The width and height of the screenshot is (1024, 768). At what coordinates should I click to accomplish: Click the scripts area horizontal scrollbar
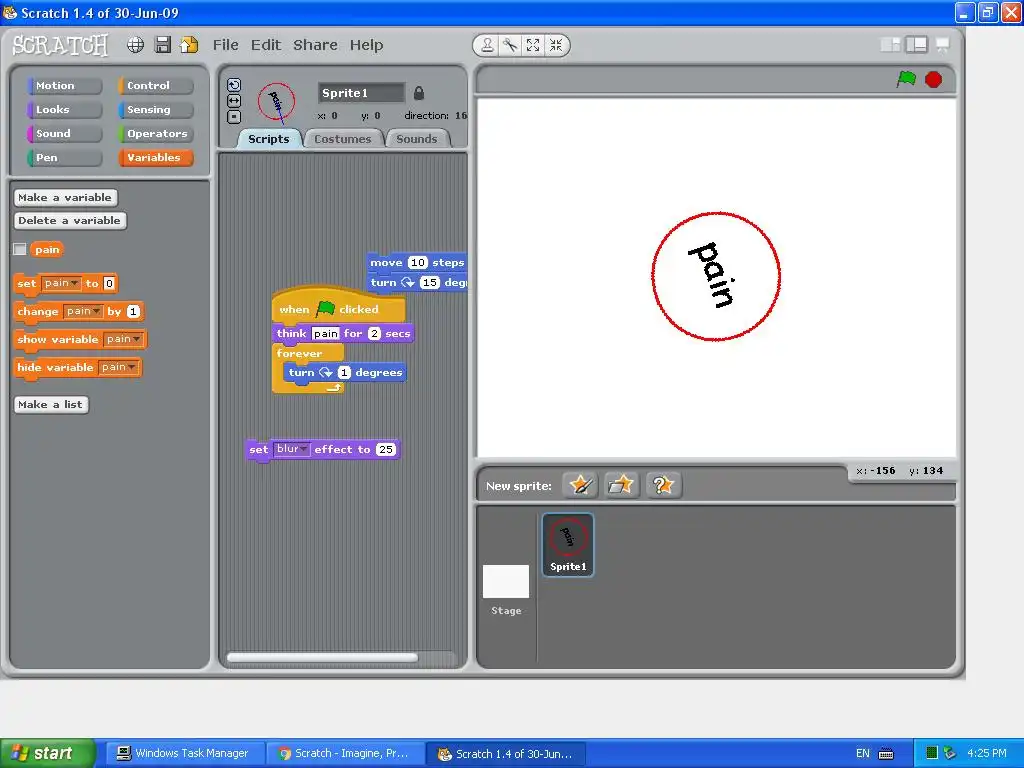(322, 658)
